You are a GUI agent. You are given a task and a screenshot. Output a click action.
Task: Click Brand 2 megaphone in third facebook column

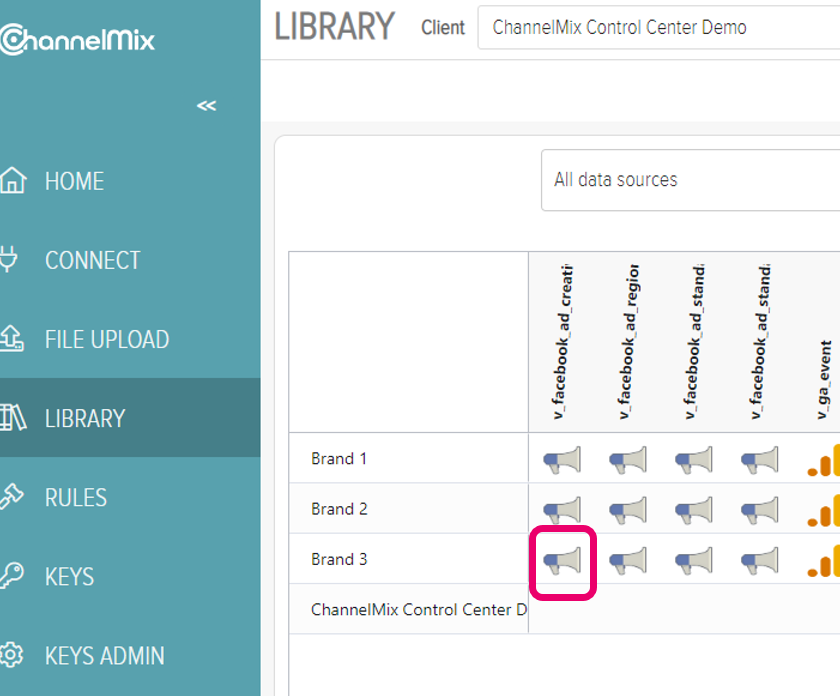(x=694, y=510)
